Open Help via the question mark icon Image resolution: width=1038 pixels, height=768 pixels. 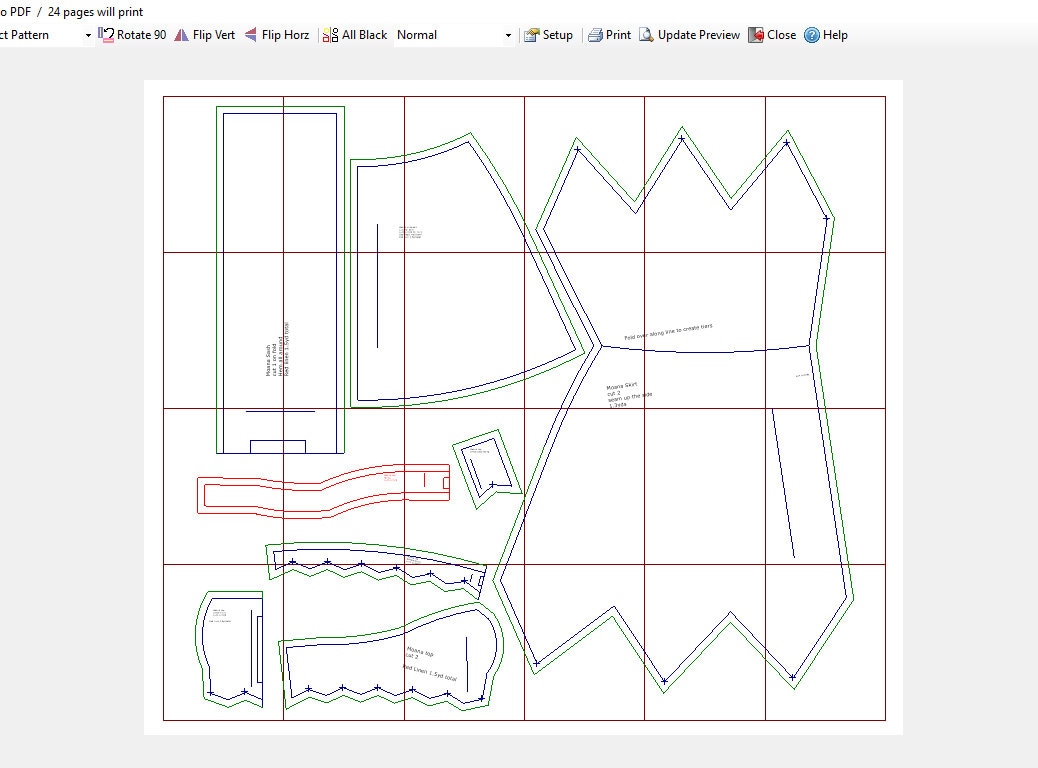tap(812, 35)
